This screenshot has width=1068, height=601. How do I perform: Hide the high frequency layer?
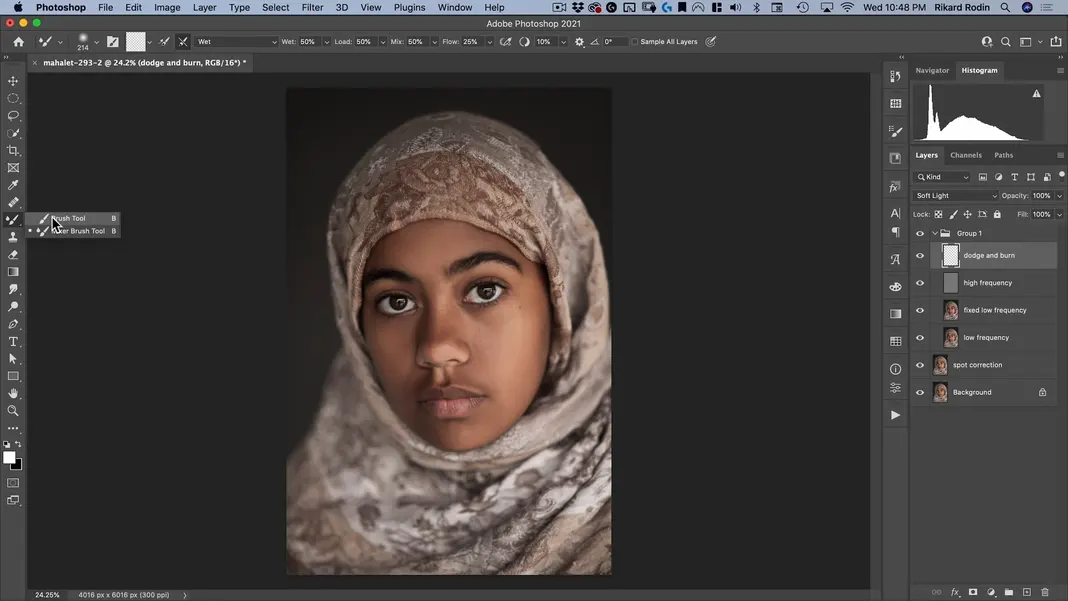[920, 283]
